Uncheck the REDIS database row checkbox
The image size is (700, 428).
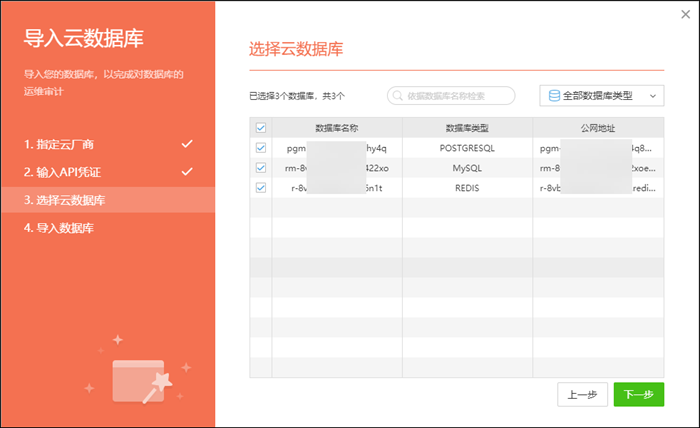click(261, 188)
